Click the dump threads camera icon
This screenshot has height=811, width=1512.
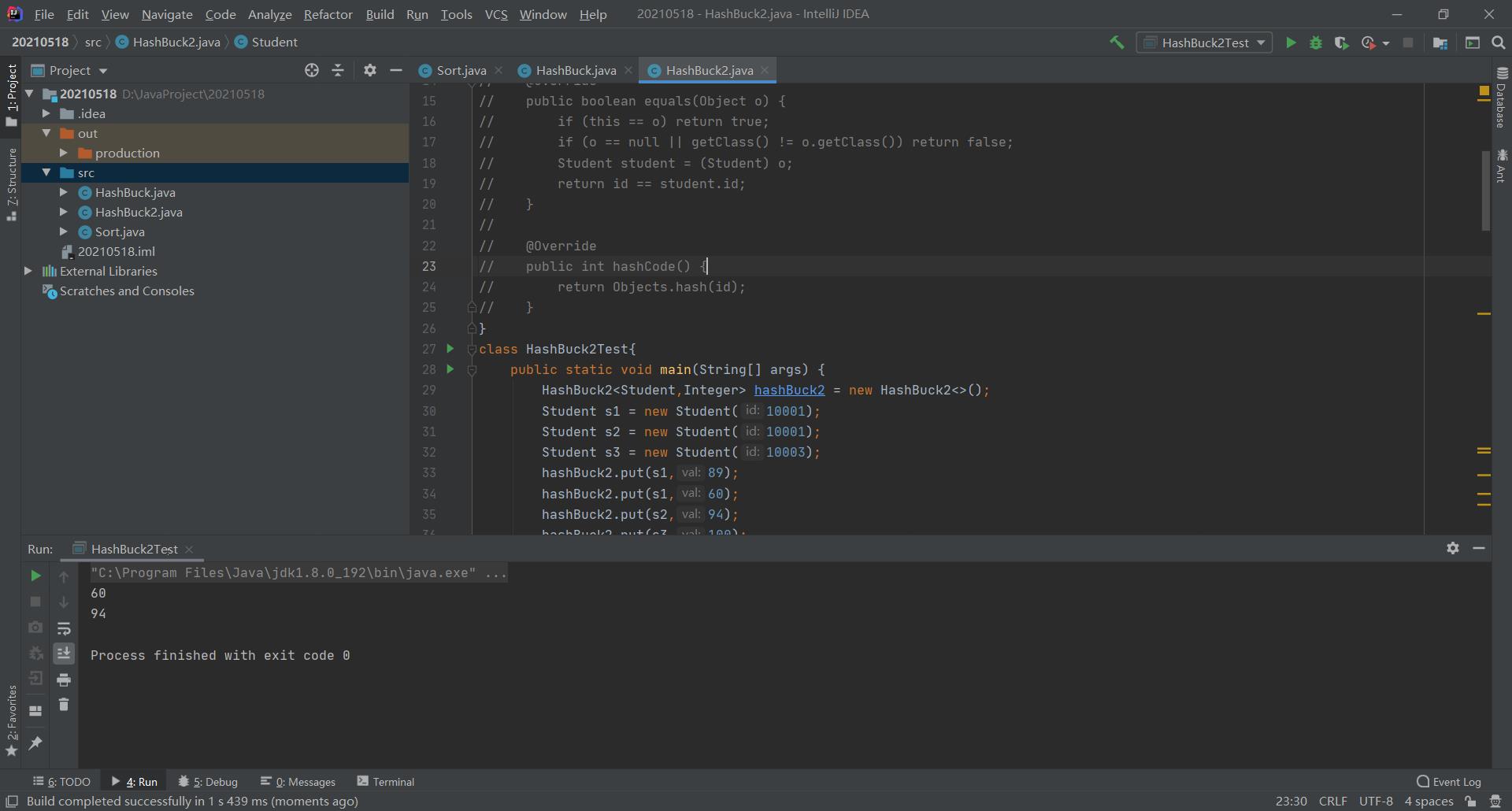point(35,628)
